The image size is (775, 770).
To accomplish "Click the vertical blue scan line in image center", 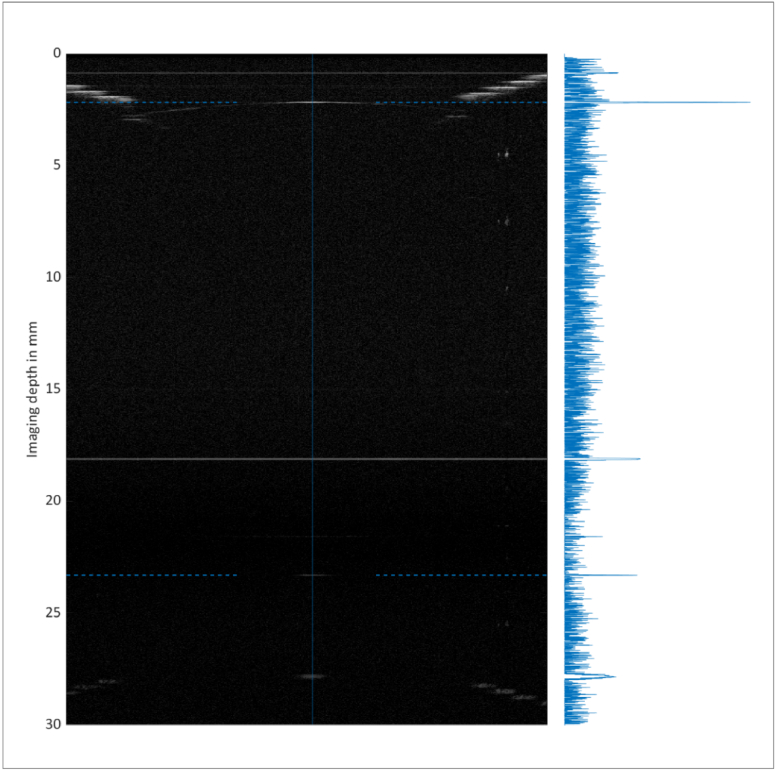I will click(313, 300).
